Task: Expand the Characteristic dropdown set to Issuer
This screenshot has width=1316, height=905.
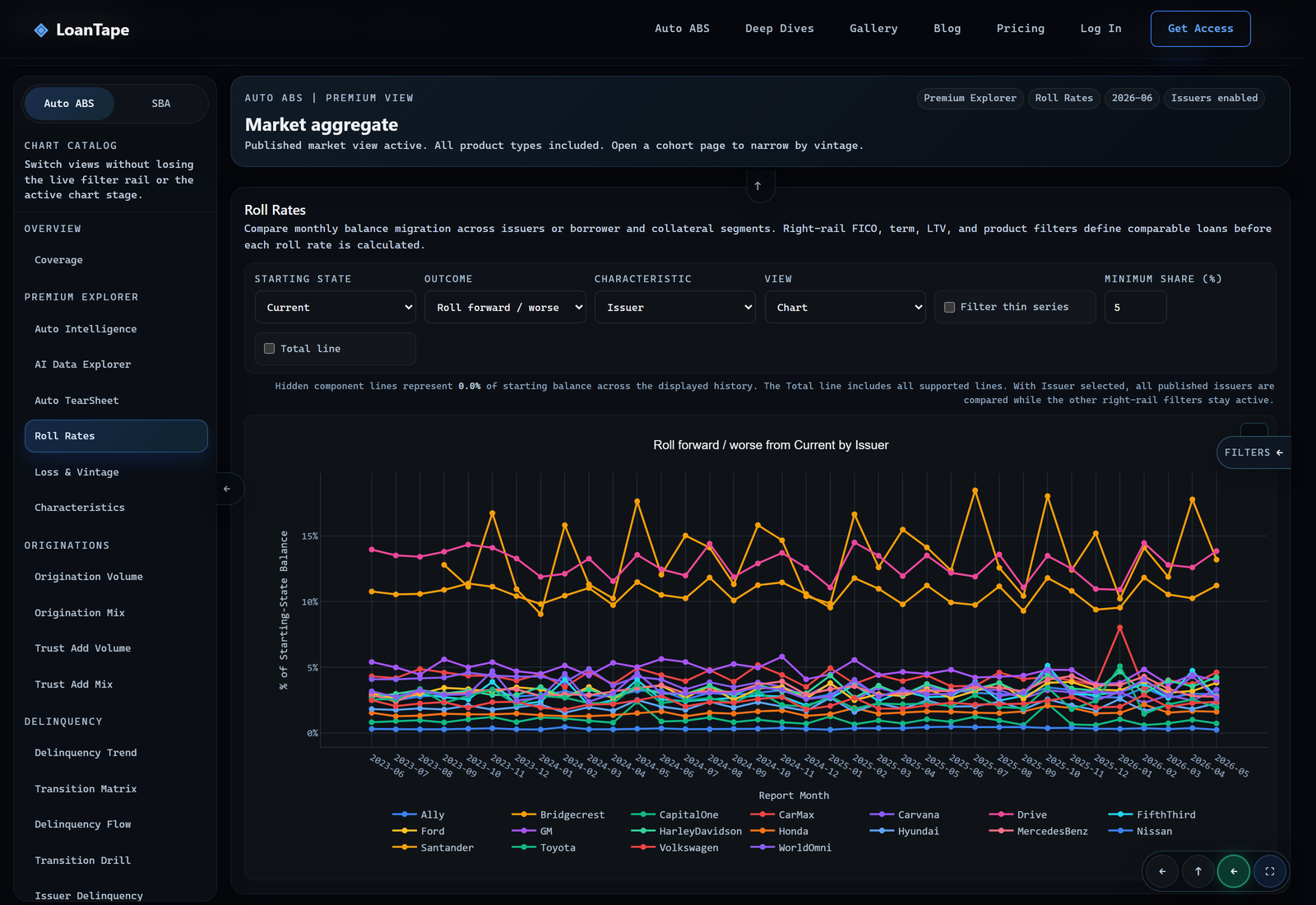Action: click(674, 307)
